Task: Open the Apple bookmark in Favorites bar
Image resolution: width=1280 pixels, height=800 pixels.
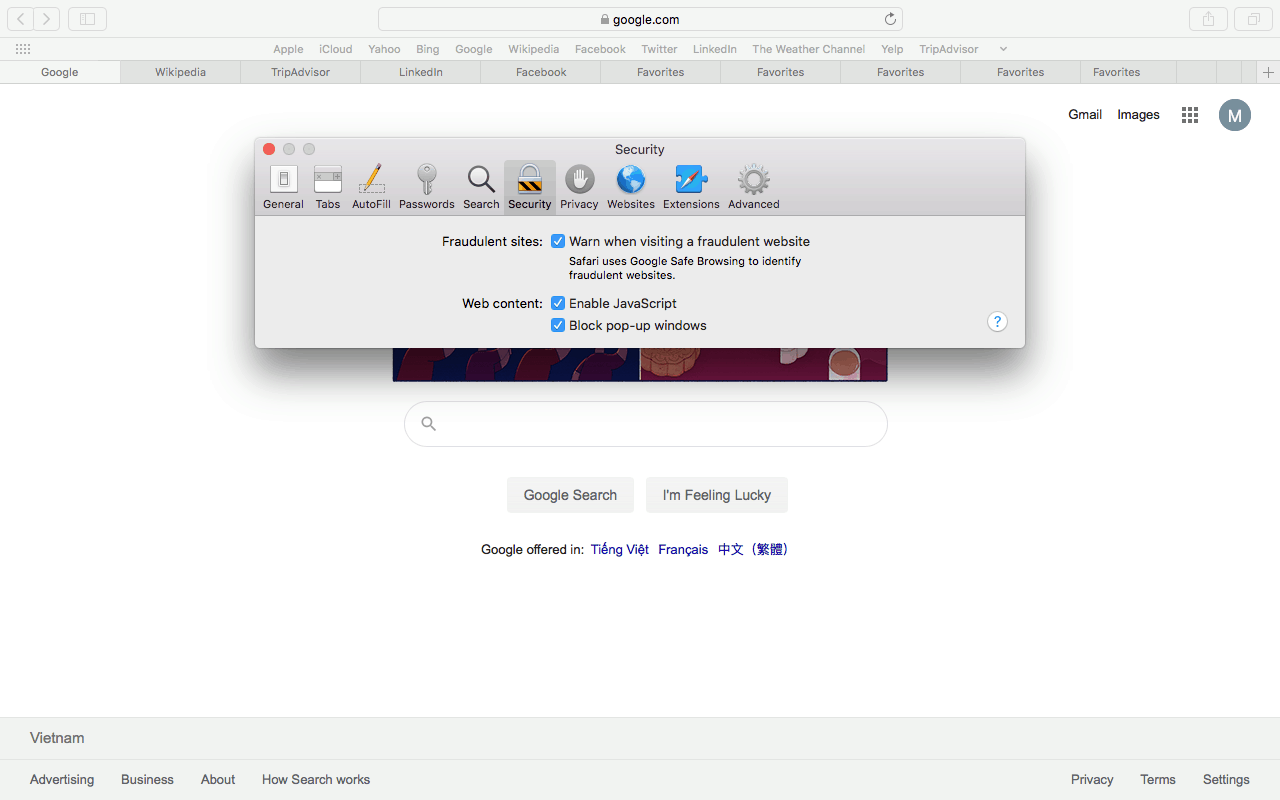Action: (x=288, y=49)
